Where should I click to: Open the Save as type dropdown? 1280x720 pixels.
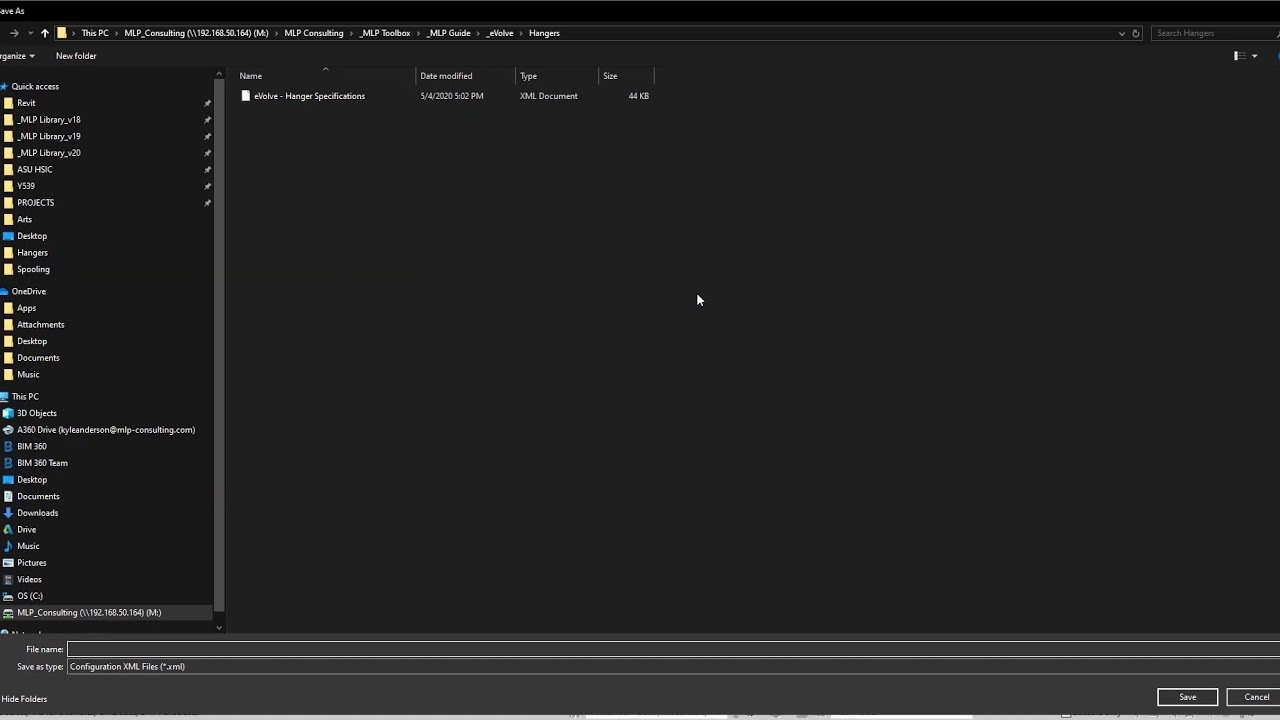click(673, 667)
